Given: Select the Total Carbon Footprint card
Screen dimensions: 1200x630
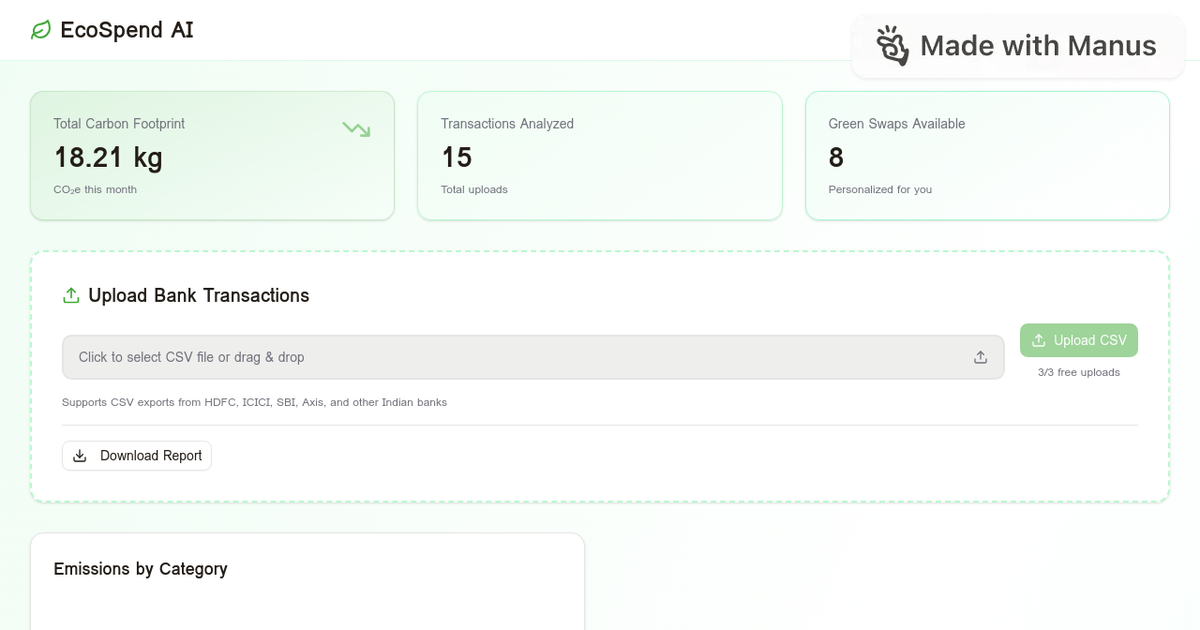Looking at the screenshot, I should pyautogui.click(x=212, y=155).
